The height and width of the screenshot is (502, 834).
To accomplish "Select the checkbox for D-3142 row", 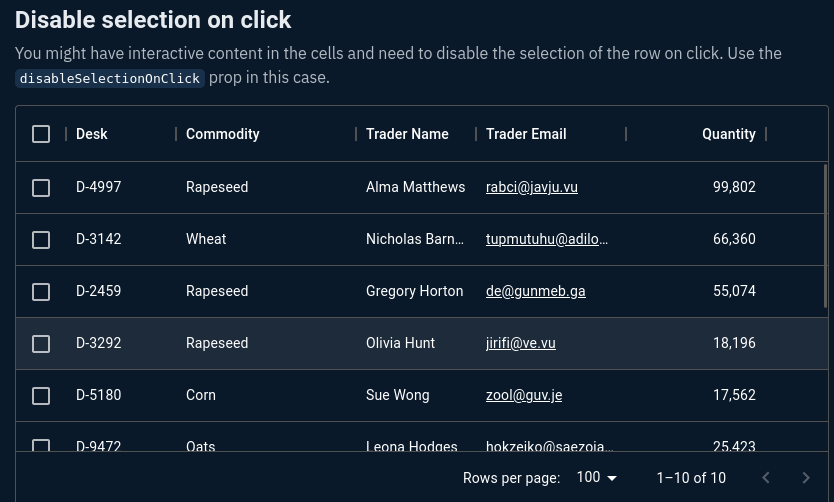I will (x=41, y=239).
